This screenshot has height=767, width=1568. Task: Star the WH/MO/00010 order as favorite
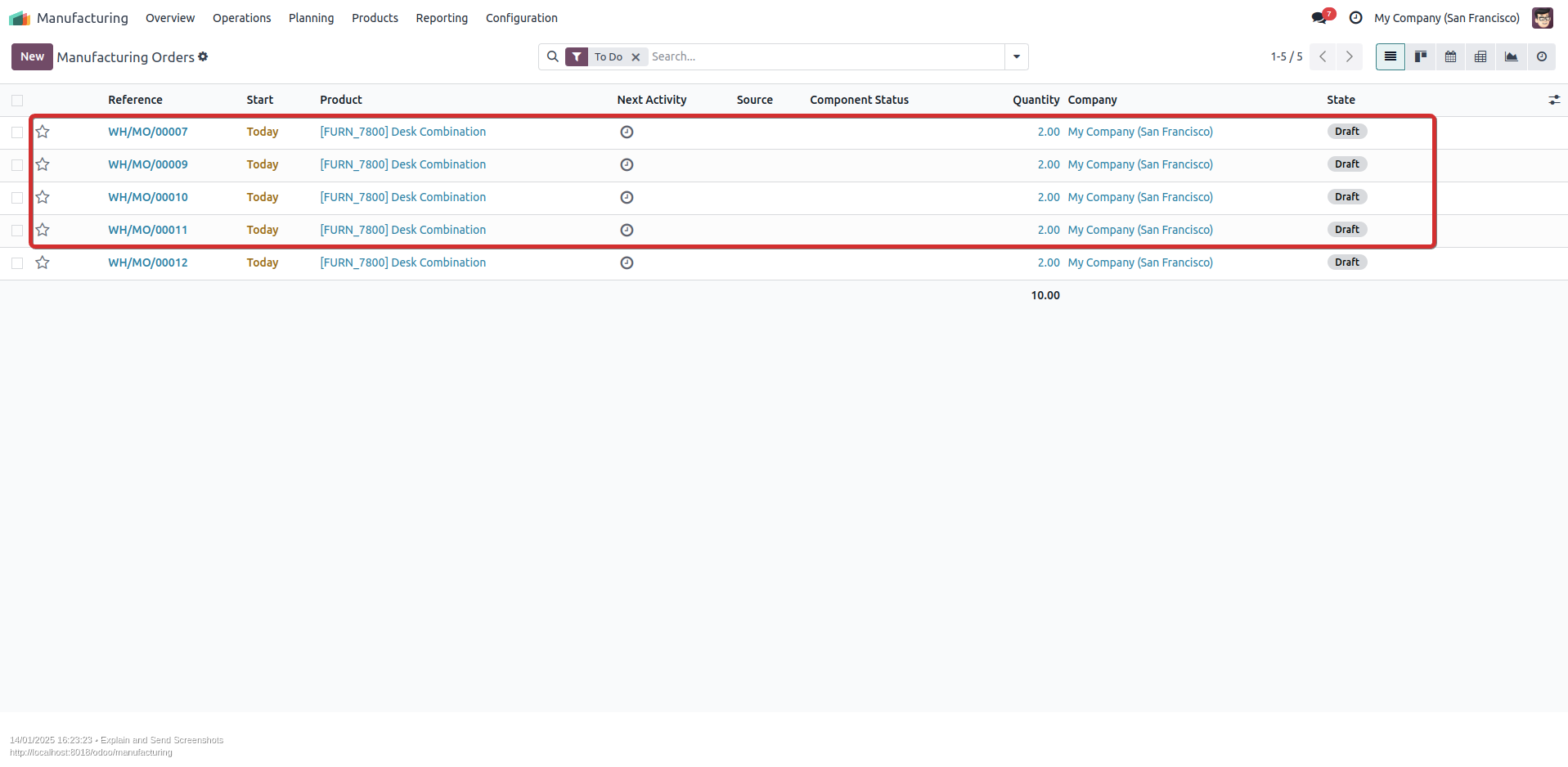pos(43,197)
